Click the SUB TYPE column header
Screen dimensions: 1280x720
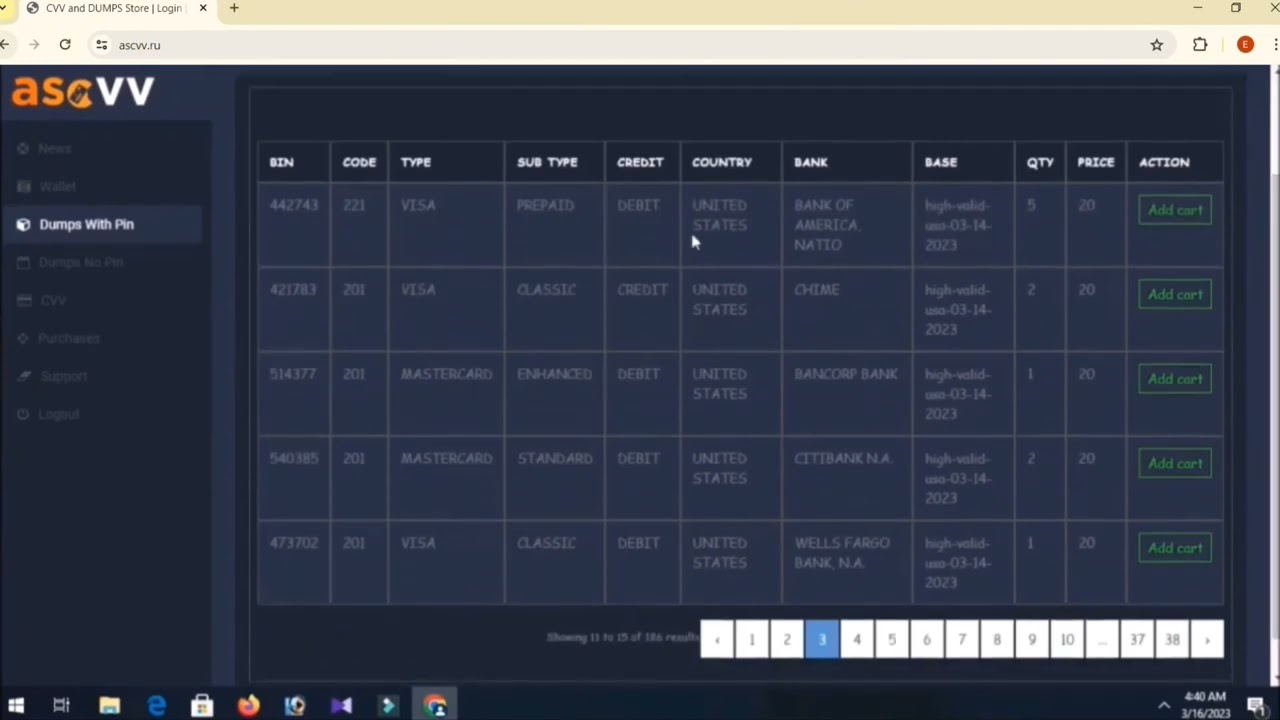pyautogui.click(x=547, y=162)
